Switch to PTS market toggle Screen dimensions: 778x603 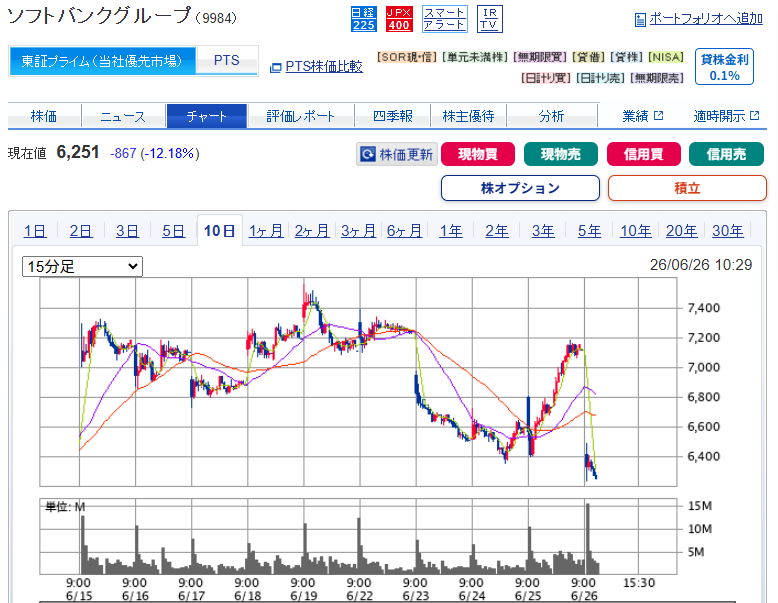point(227,61)
